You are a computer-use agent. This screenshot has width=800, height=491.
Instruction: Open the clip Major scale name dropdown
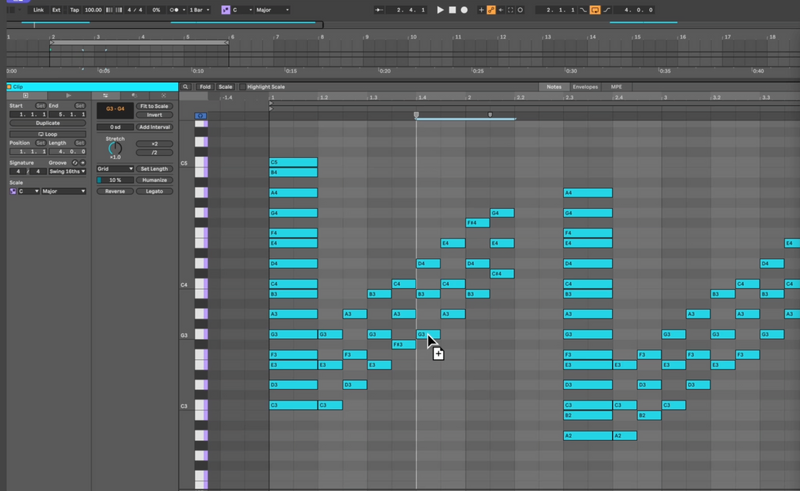coord(64,191)
